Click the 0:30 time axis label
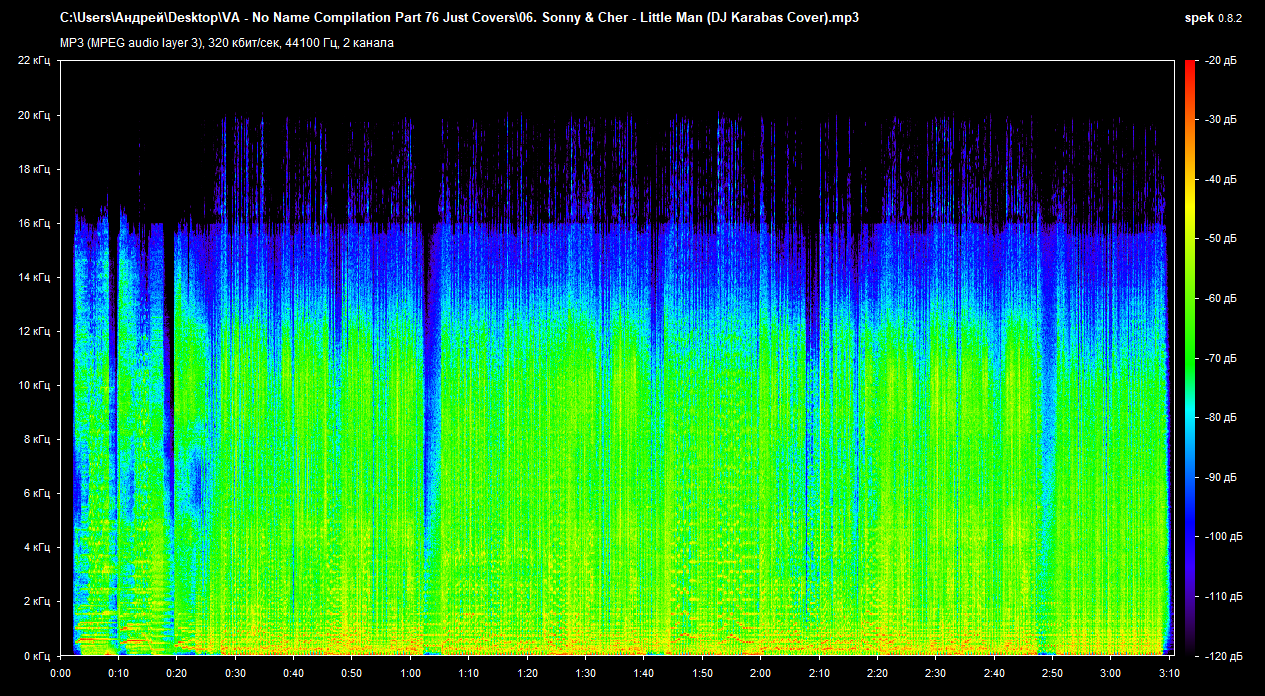 235,673
